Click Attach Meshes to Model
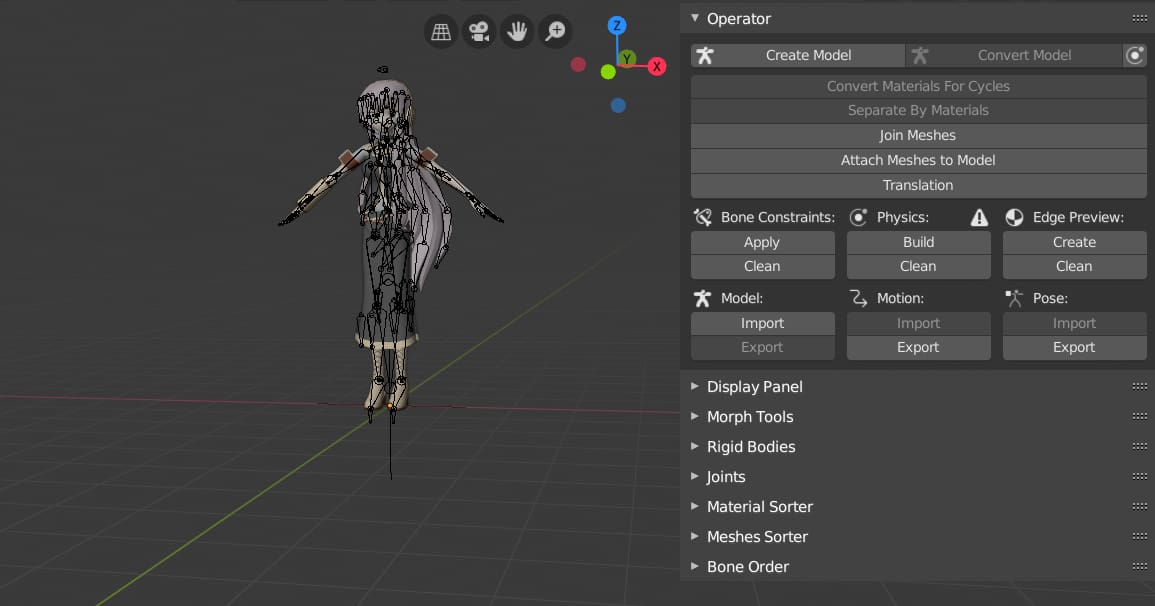This screenshot has width=1155, height=606. [918, 160]
